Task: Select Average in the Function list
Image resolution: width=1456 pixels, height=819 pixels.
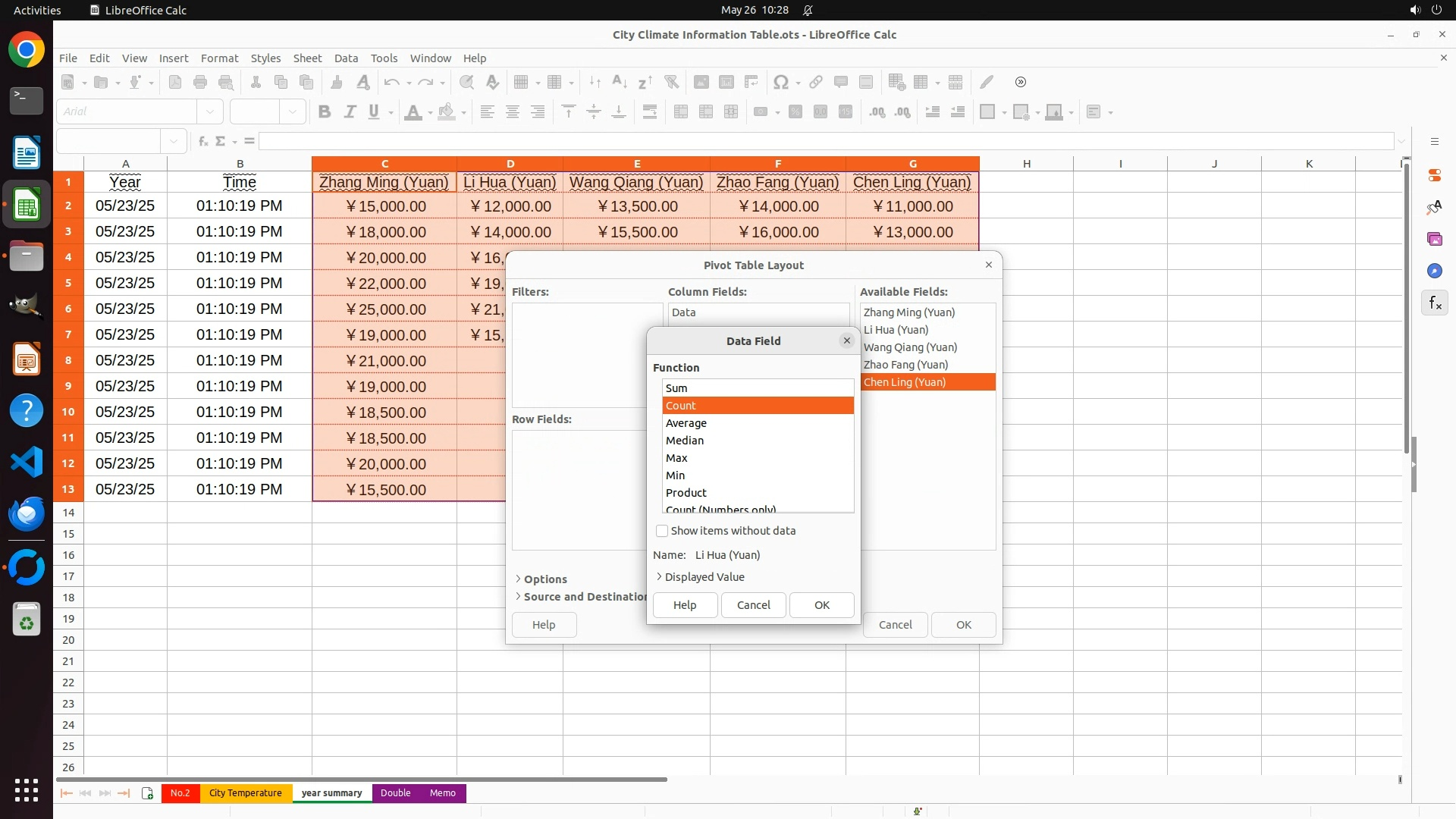Action: click(x=686, y=423)
